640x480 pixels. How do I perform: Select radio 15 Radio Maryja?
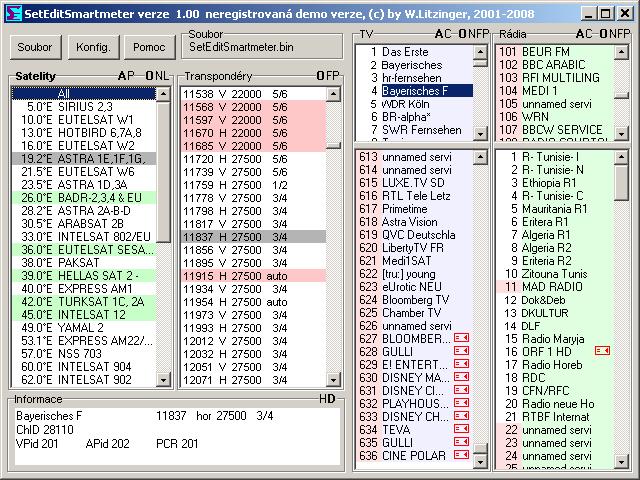(555, 339)
